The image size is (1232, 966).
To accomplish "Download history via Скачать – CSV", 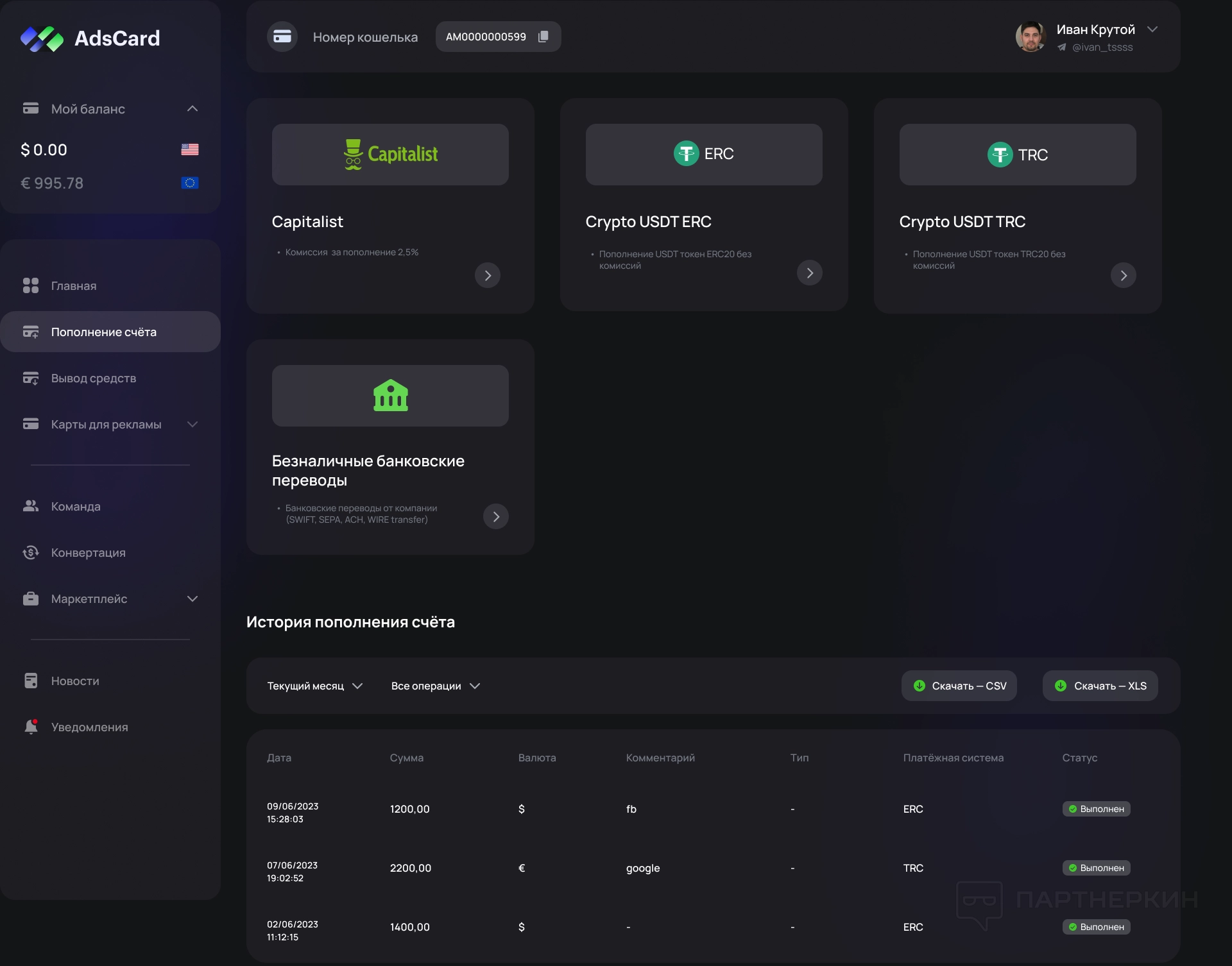I will pos(959,686).
